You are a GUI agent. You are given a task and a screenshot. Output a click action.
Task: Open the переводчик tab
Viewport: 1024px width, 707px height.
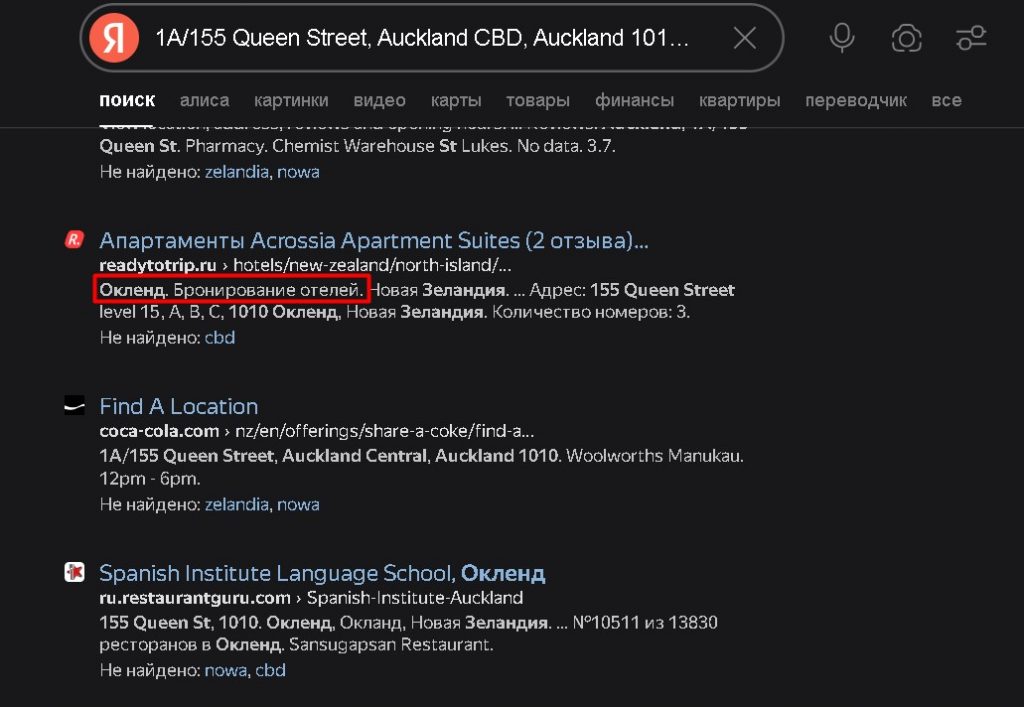tap(855, 100)
